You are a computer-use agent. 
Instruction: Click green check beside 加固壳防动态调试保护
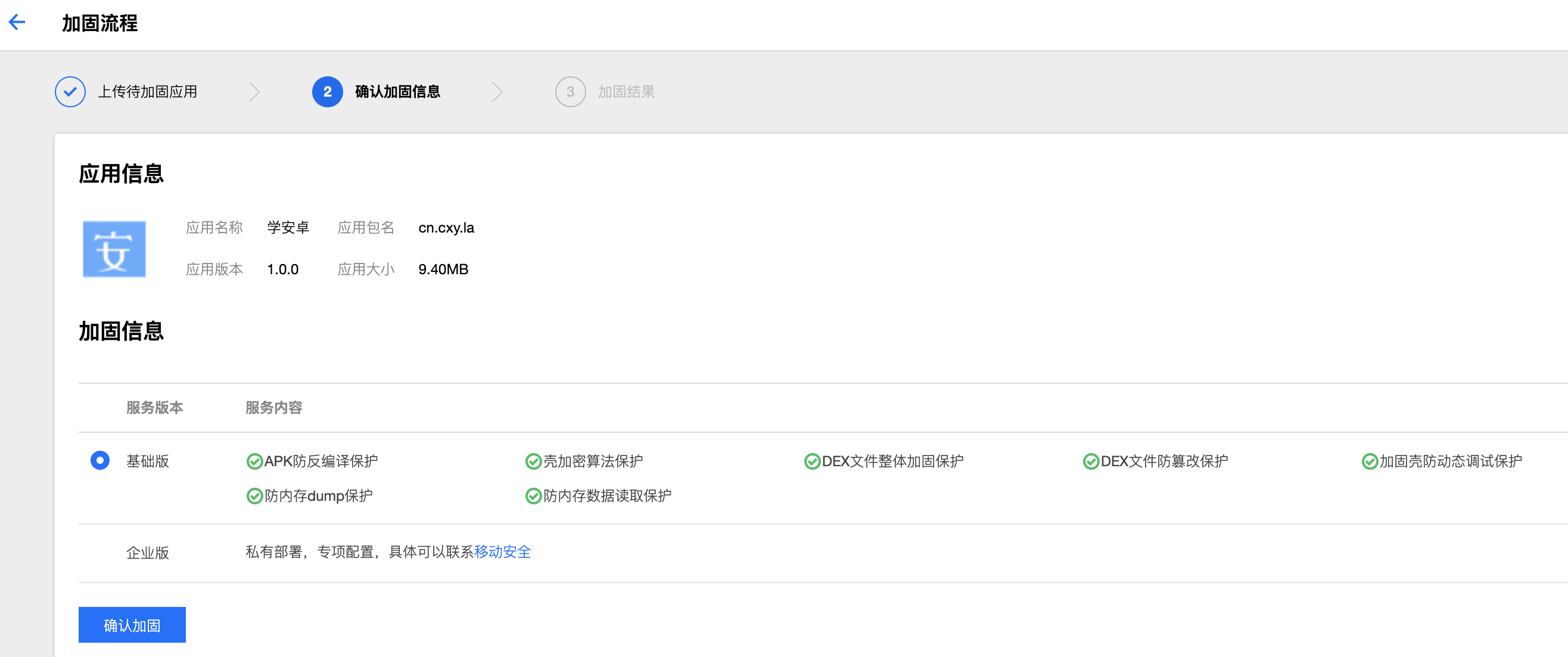pos(1370,461)
